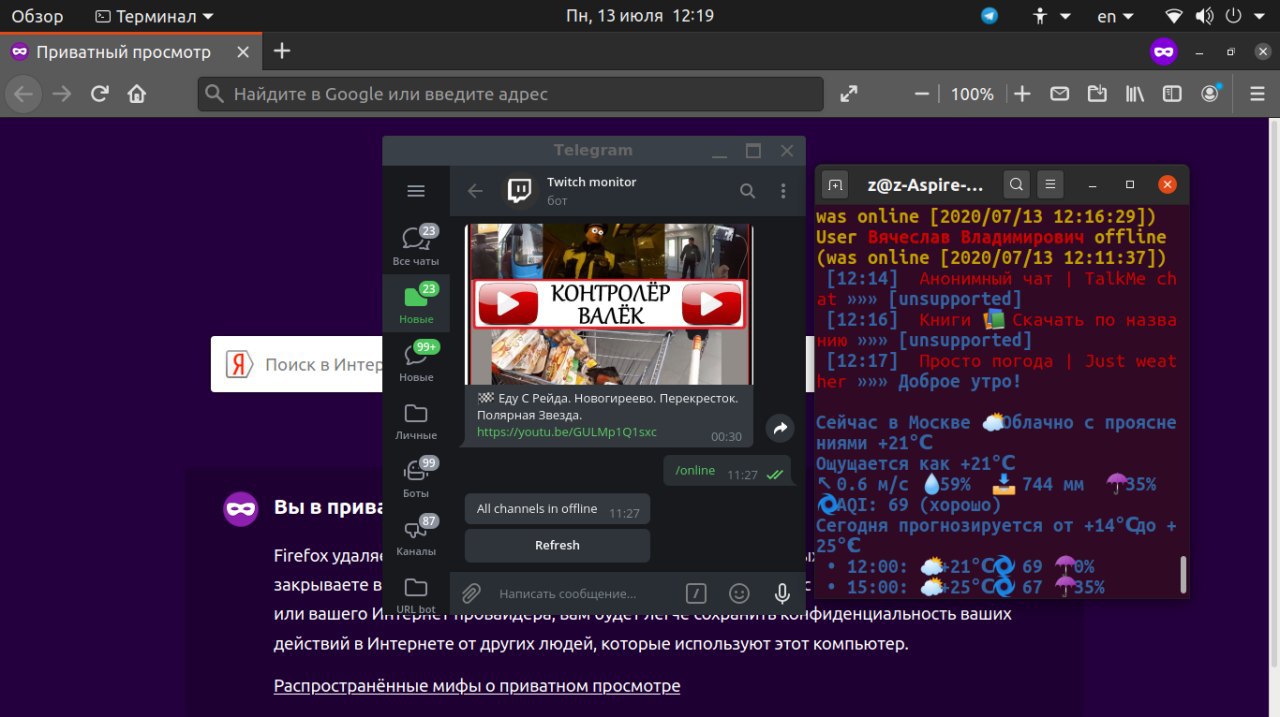
Task: Go to Firefox home page
Action: coord(137,94)
